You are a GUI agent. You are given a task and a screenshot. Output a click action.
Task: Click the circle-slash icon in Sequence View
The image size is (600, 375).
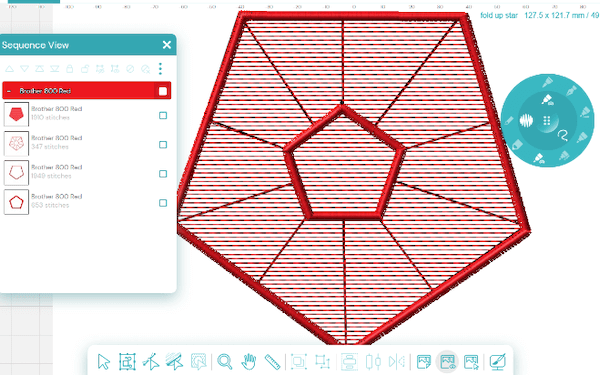pos(130,69)
